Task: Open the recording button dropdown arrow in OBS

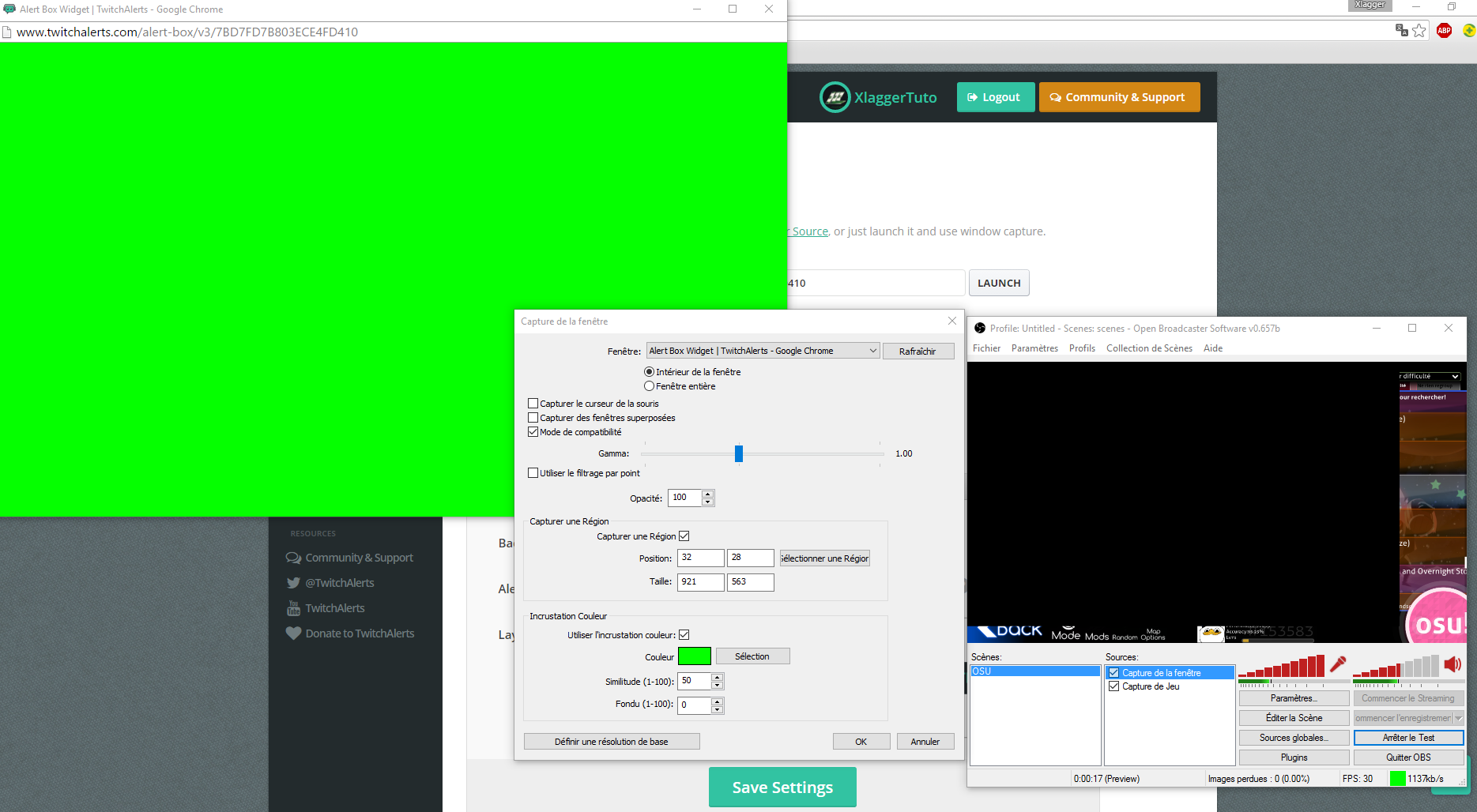Action: (x=1459, y=718)
